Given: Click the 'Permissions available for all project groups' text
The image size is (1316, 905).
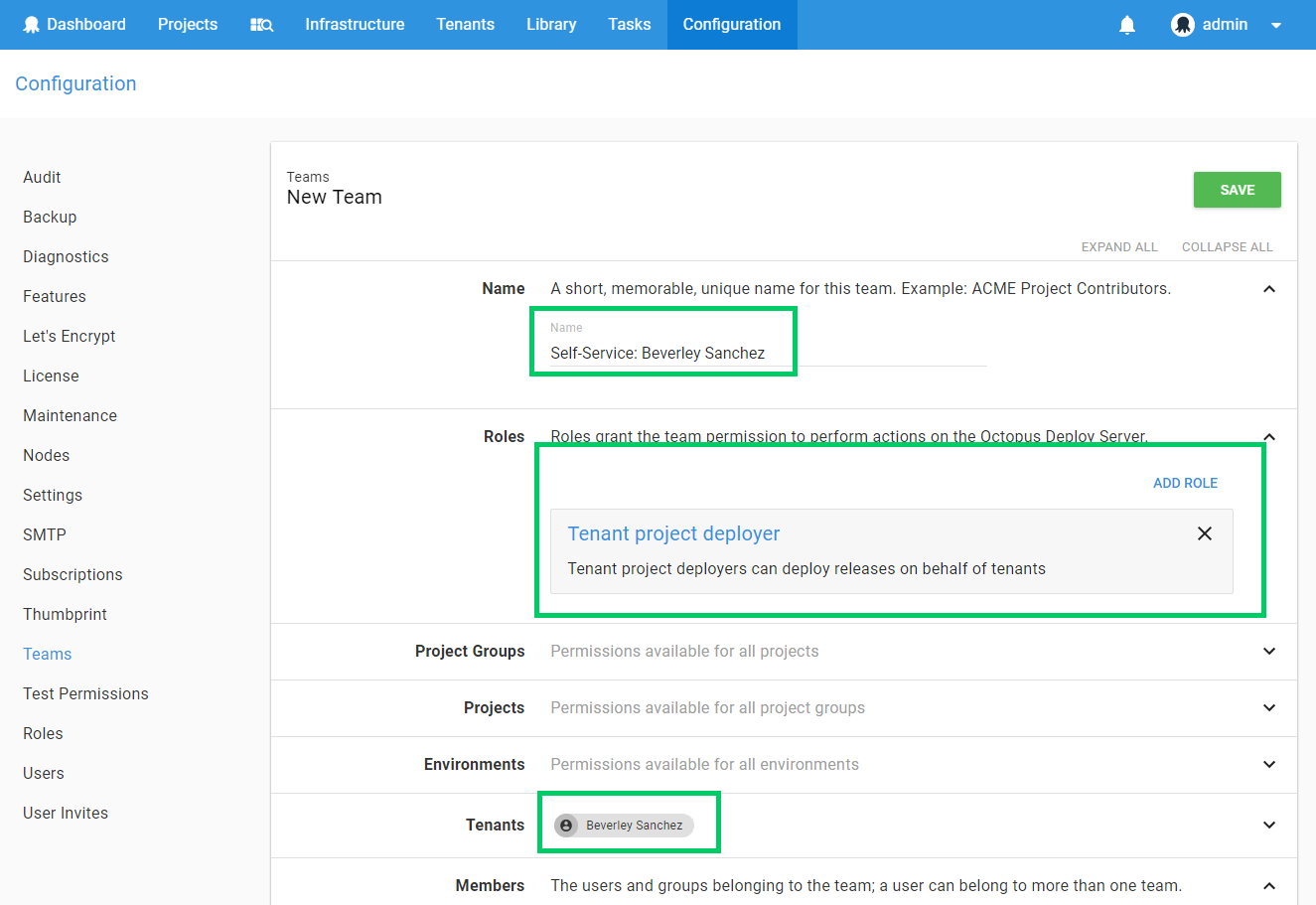Looking at the screenshot, I should (x=707, y=708).
